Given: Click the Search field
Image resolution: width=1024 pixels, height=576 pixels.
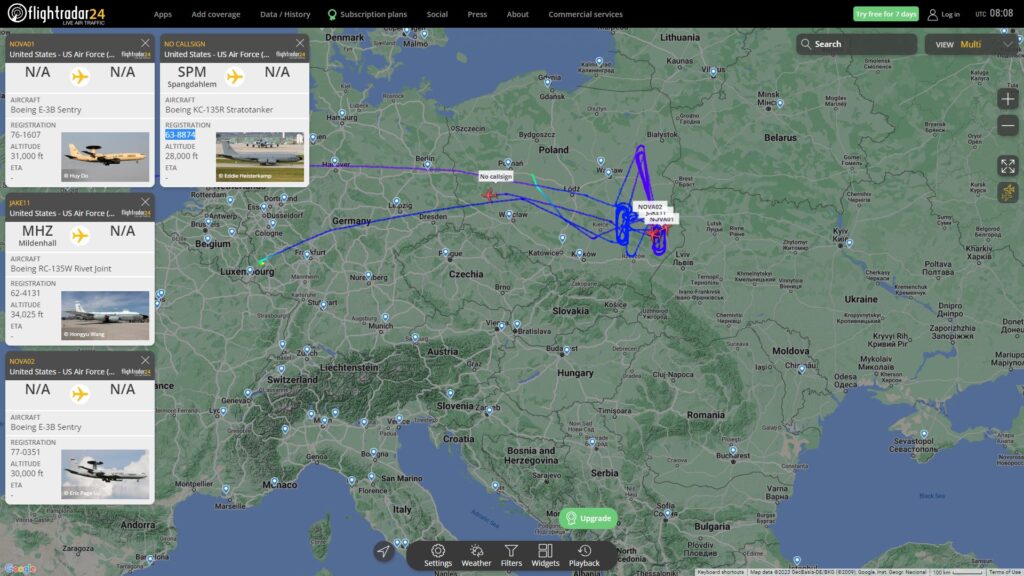Looking at the screenshot, I should click(x=856, y=44).
